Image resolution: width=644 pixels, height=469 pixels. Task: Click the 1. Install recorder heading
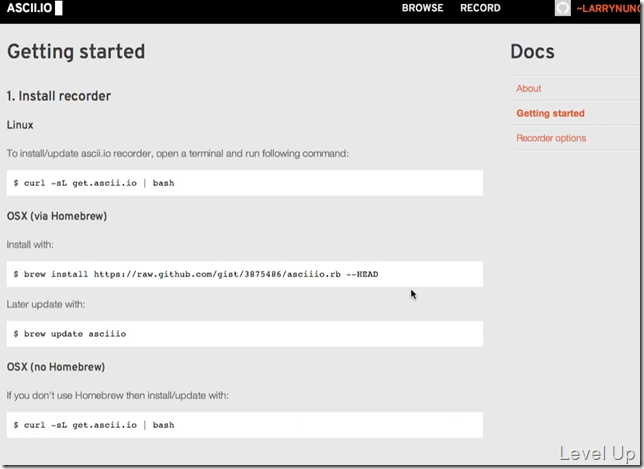pos(59,96)
